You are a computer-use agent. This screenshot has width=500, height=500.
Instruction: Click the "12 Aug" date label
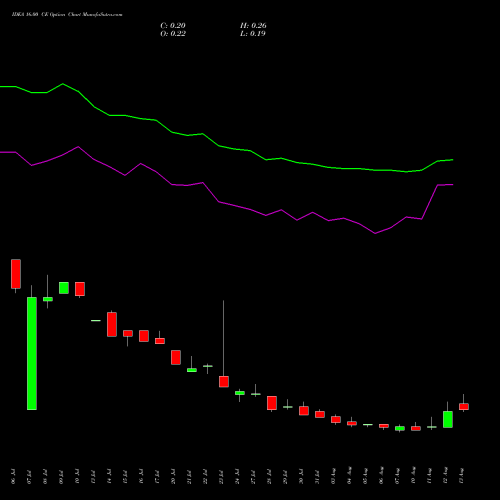pos(445,476)
